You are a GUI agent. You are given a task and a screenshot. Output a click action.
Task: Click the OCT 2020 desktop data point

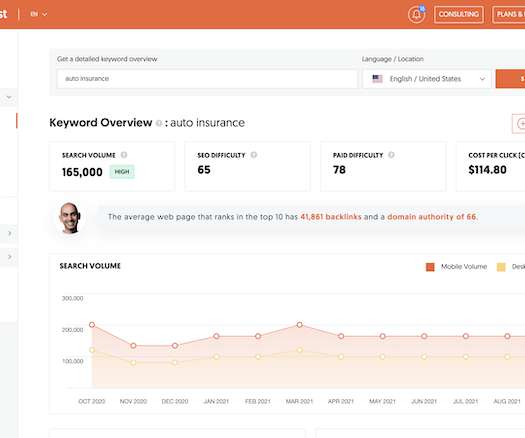pos(92,350)
